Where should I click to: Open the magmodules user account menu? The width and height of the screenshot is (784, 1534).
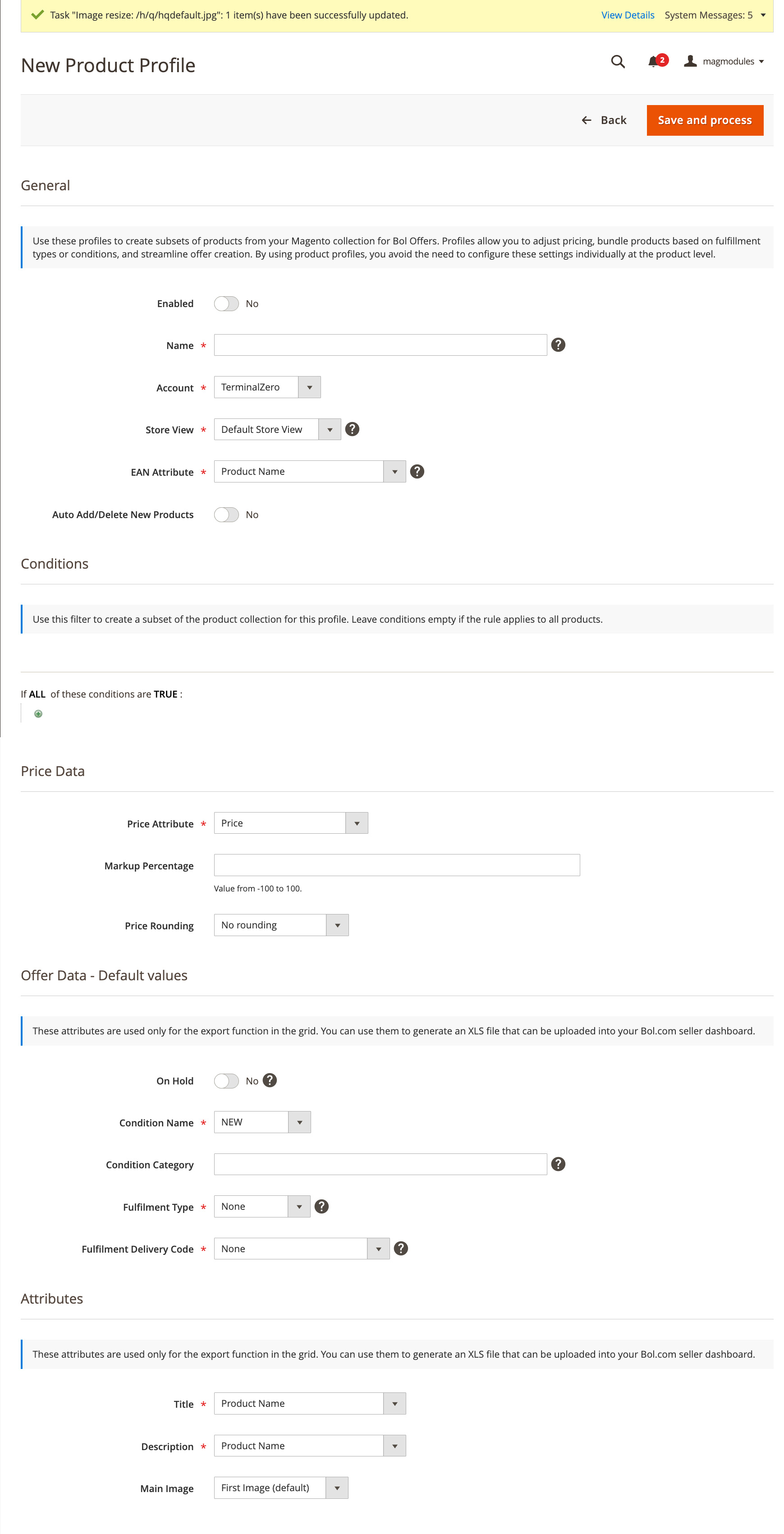724,61
